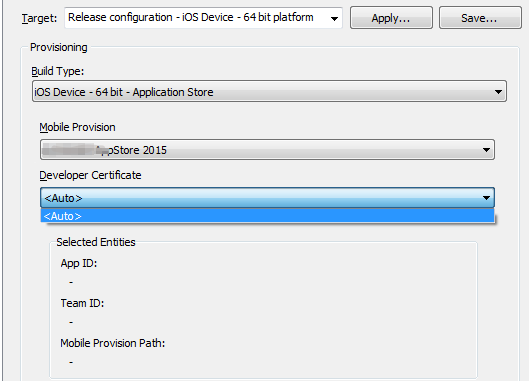The width and height of the screenshot is (529, 381).
Task: Click the 'Mobile Provision Path:' label
Action: point(113,343)
